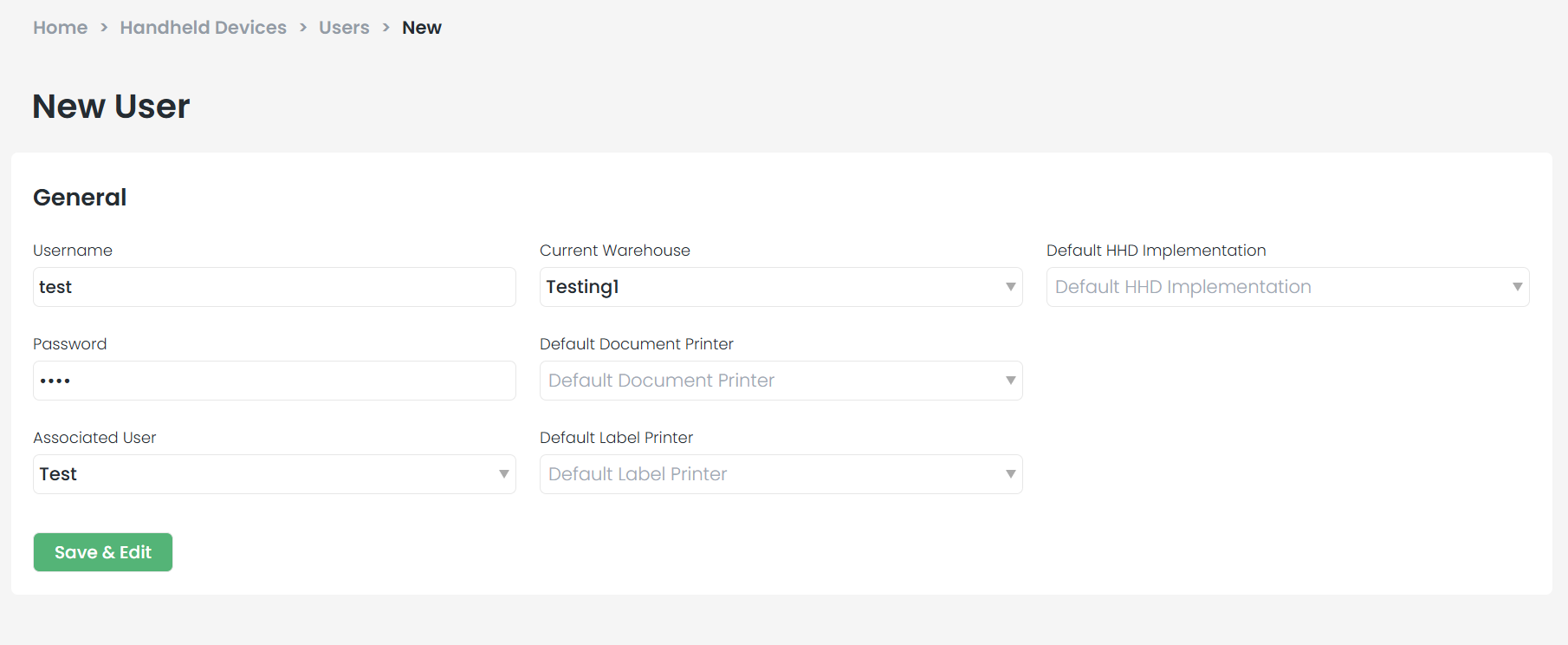The height and width of the screenshot is (645, 1568).
Task: Click the Username field label
Action: click(x=73, y=251)
